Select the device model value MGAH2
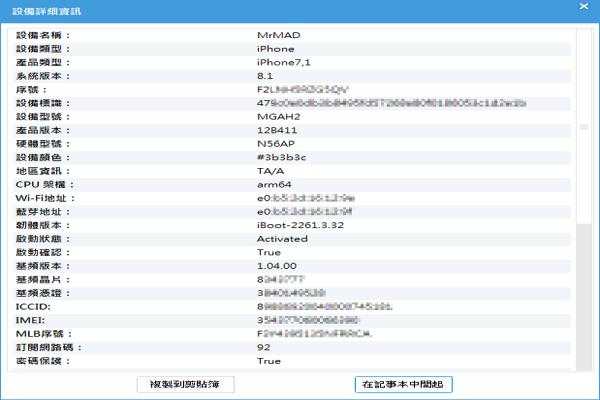Screen dimensions: 600x400 click(x=279, y=117)
